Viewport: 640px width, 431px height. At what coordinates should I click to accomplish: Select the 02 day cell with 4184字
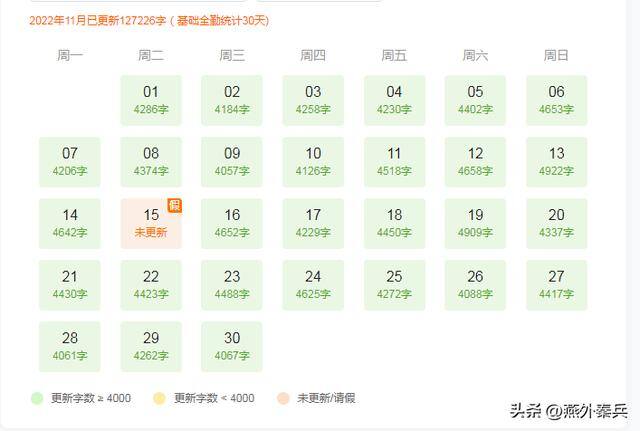click(232, 100)
